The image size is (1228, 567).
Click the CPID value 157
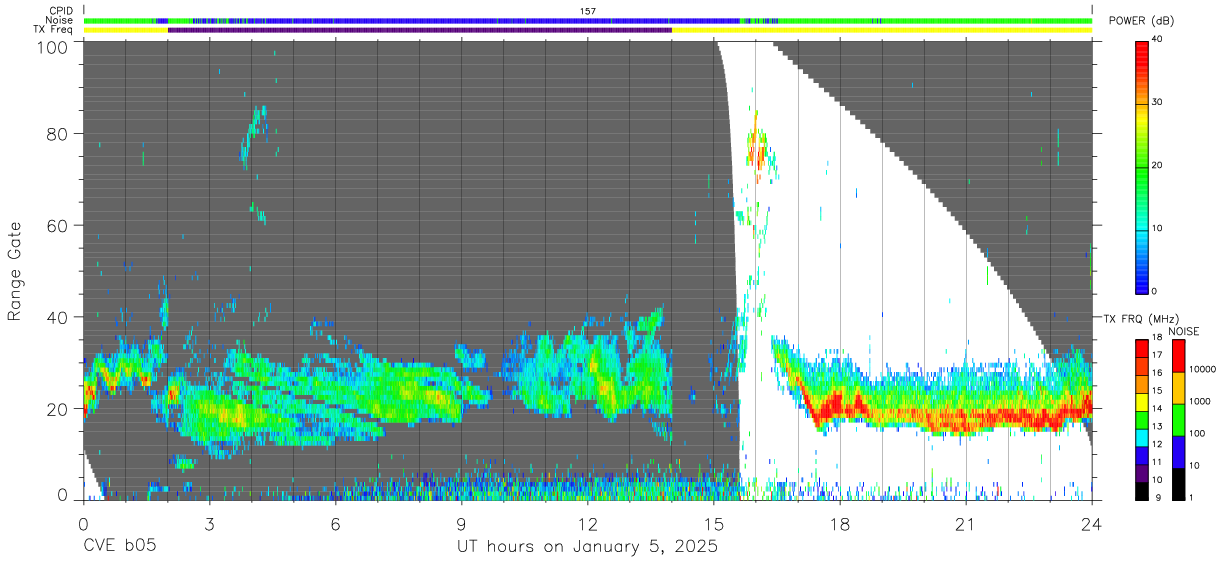click(x=588, y=11)
